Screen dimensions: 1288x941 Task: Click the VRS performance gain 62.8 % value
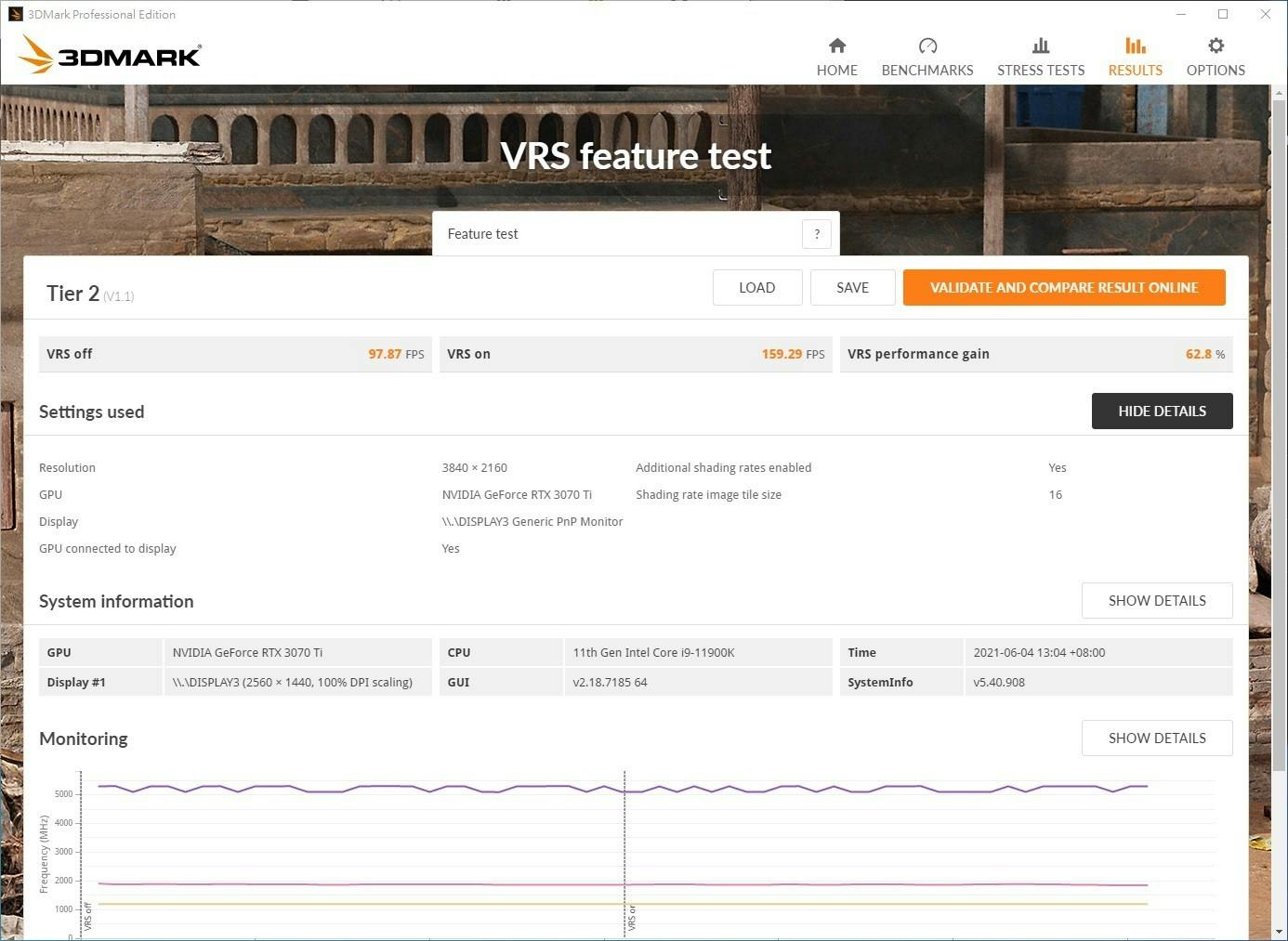[x=1205, y=354]
